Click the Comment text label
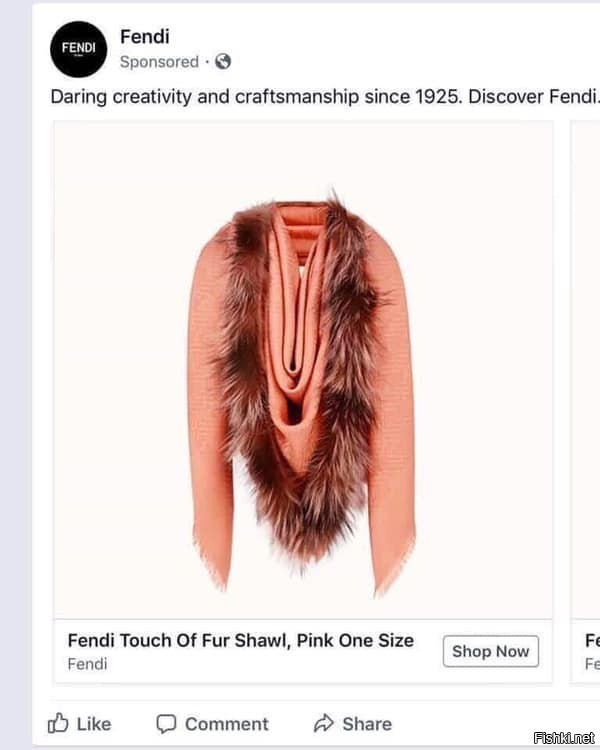 [x=227, y=724]
